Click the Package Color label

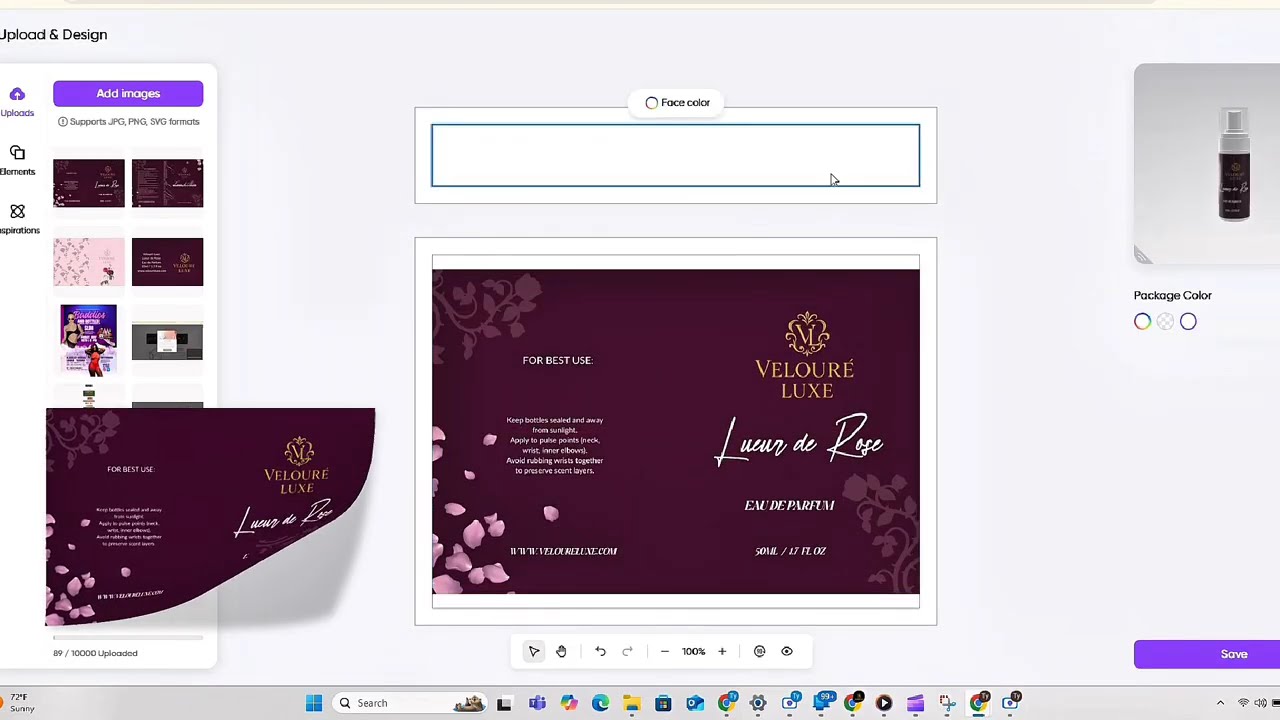point(1172,295)
